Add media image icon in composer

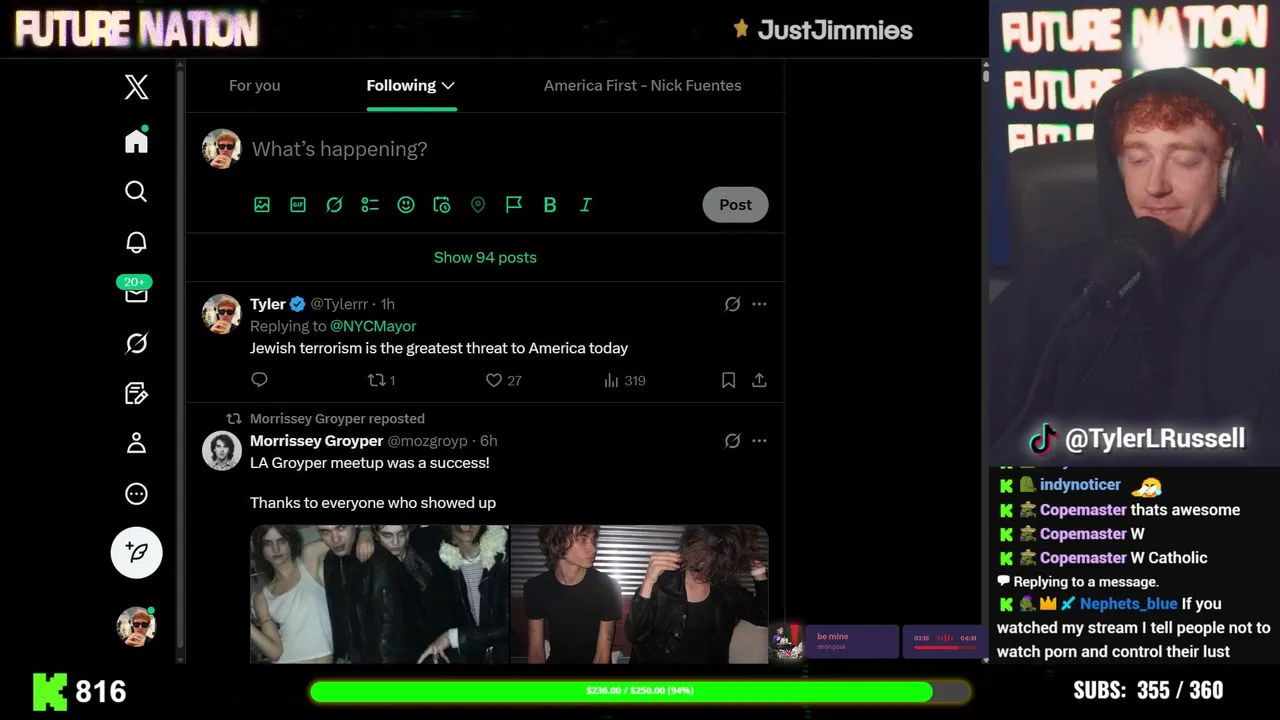[262, 204]
